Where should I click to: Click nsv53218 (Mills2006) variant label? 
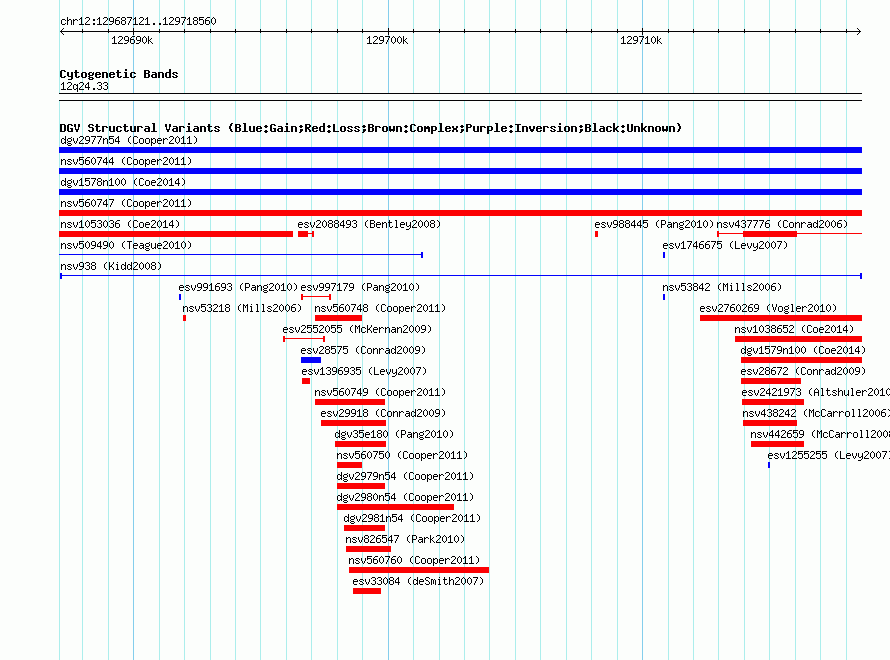pyautogui.click(x=242, y=308)
